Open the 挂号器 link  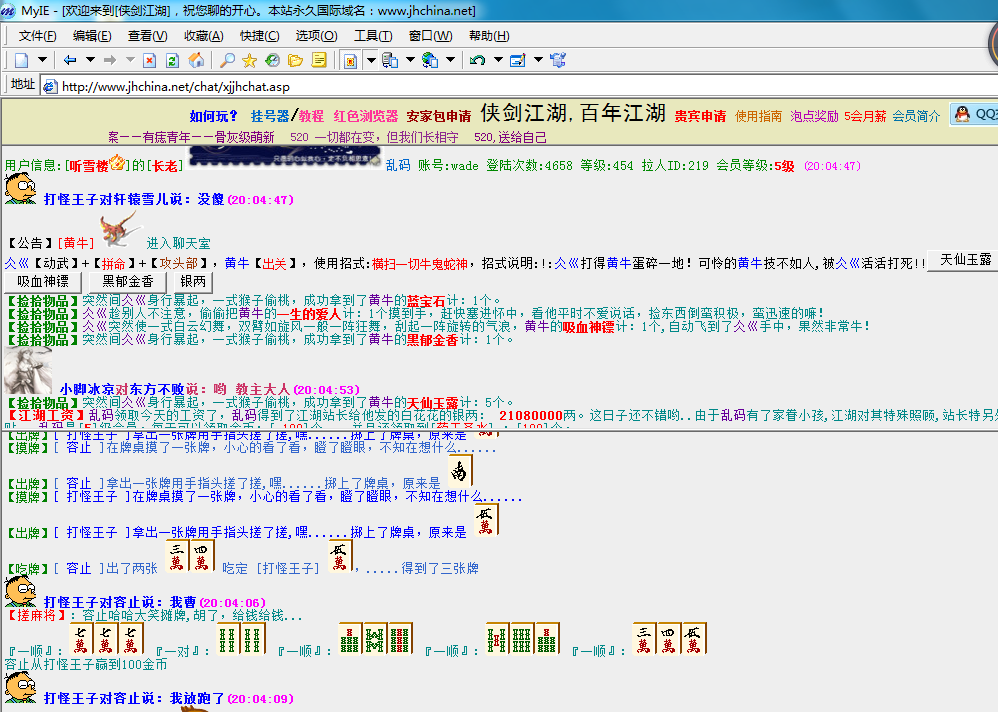tap(270, 116)
